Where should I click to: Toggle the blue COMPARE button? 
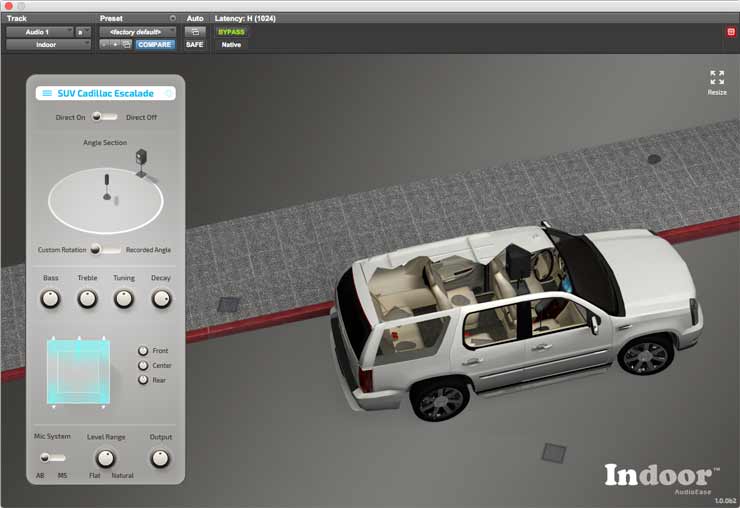155,44
